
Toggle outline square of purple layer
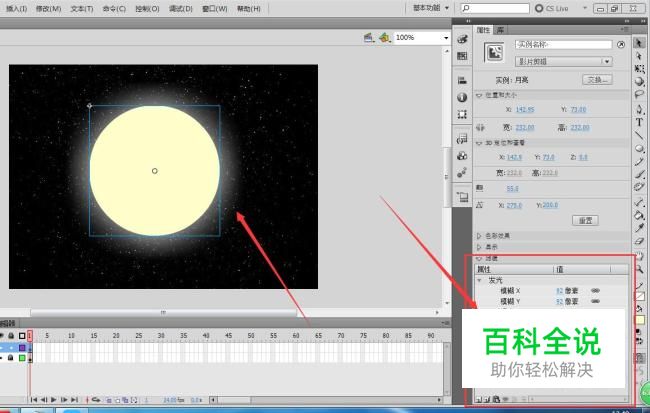22,347
